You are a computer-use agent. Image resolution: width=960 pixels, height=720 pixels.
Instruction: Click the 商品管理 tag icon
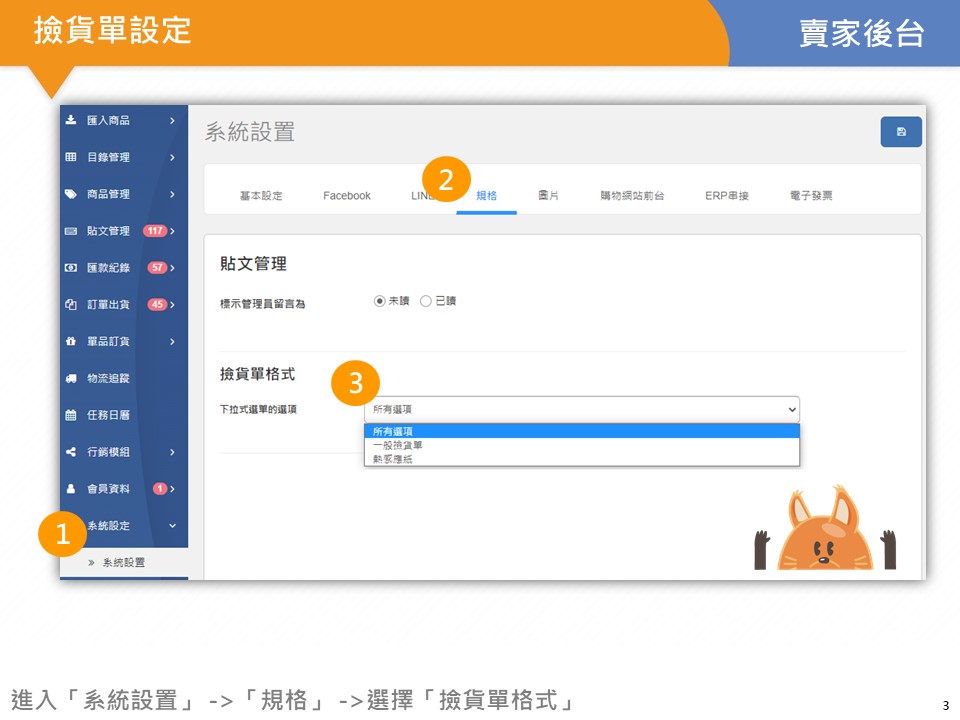(x=71, y=194)
